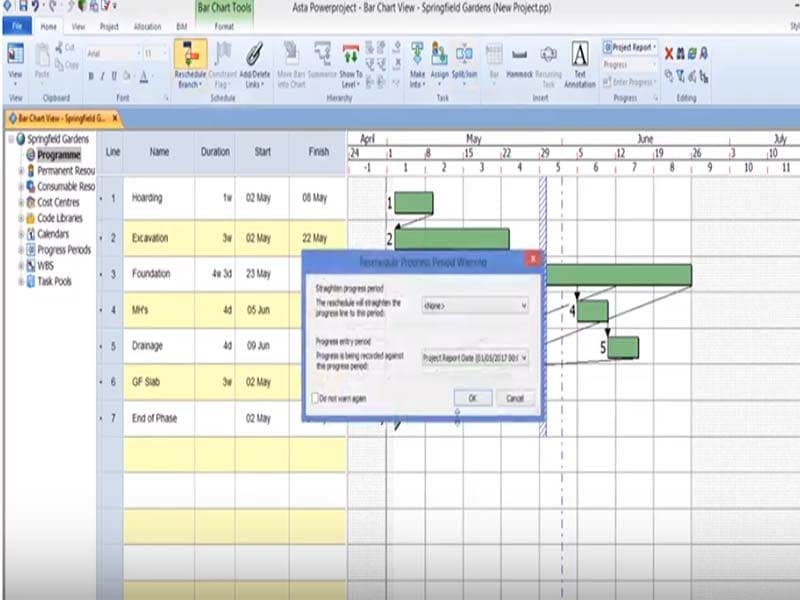Click the Split/Join icon
The image size is (800, 600).
click(464, 55)
